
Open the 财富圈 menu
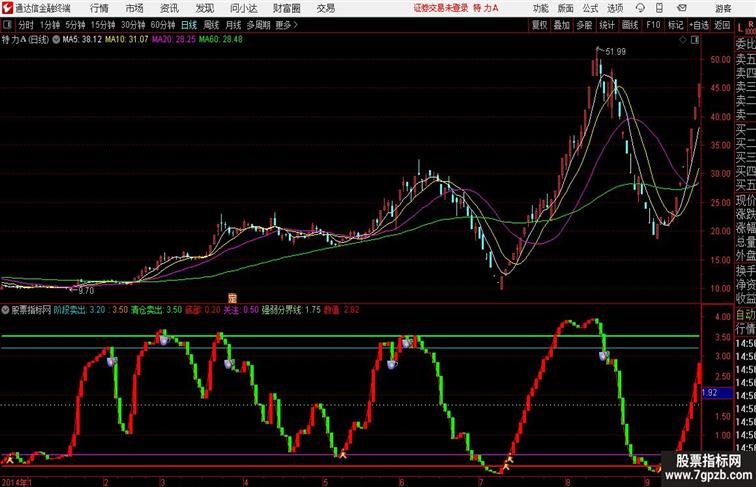pos(286,8)
